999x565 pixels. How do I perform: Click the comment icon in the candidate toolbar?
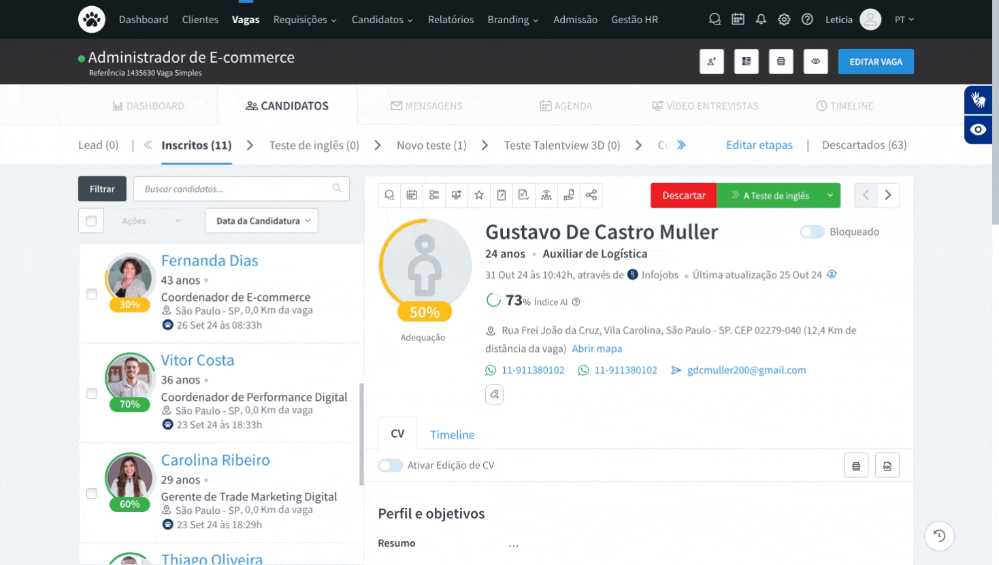(389, 195)
